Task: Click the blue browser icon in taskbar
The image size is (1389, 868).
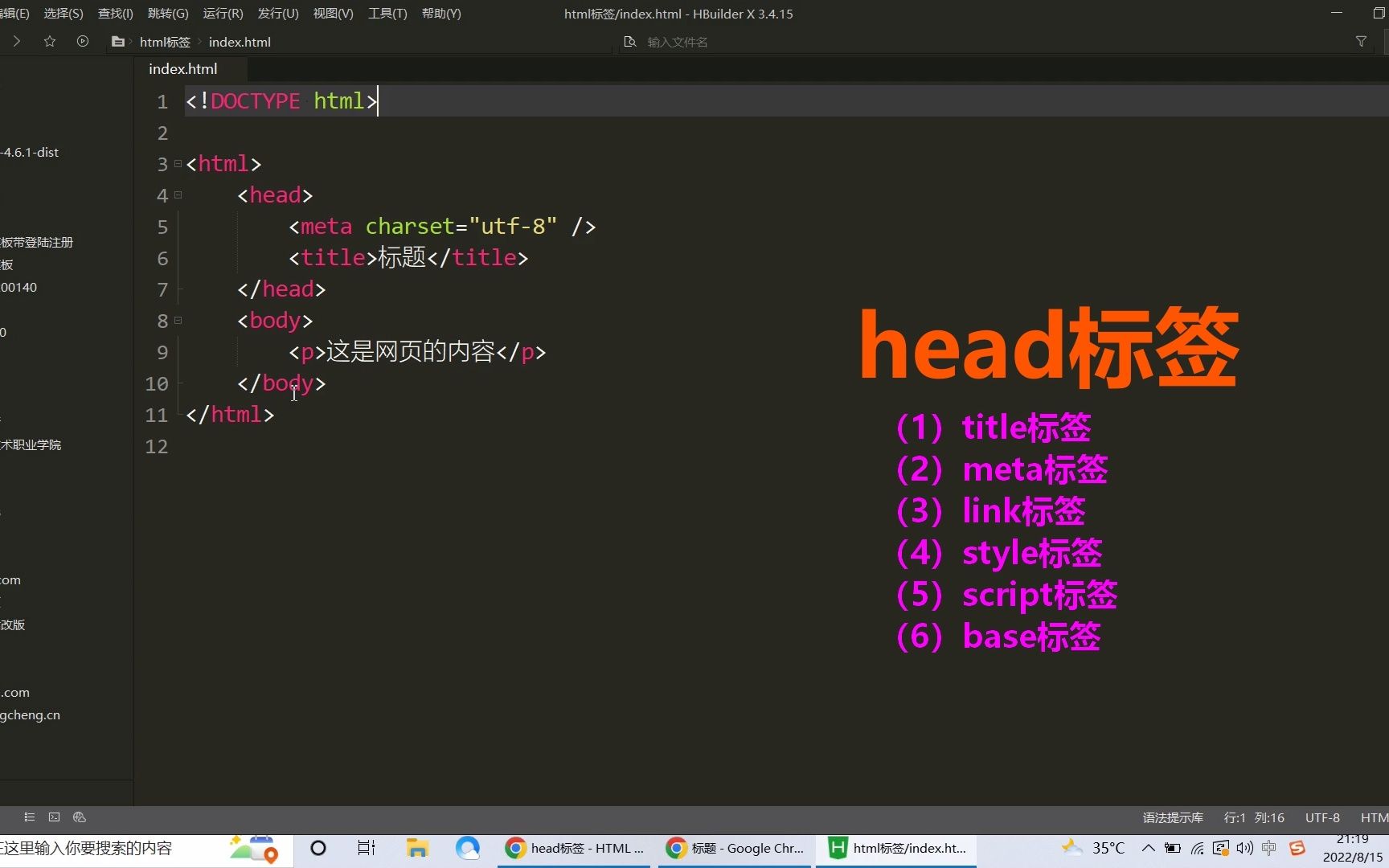Action: tap(467, 849)
